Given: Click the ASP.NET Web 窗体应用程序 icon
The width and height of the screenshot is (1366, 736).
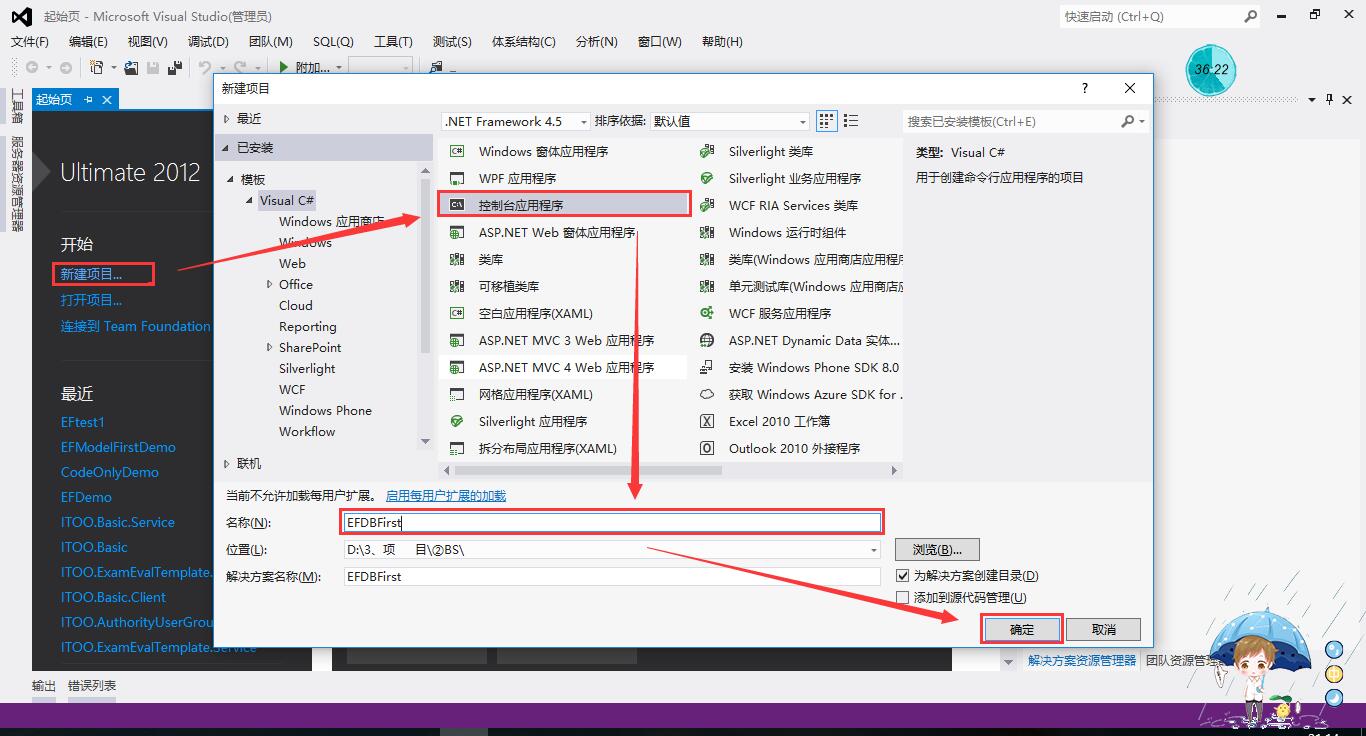Looking at the screenshot, I should pos(457,232).
